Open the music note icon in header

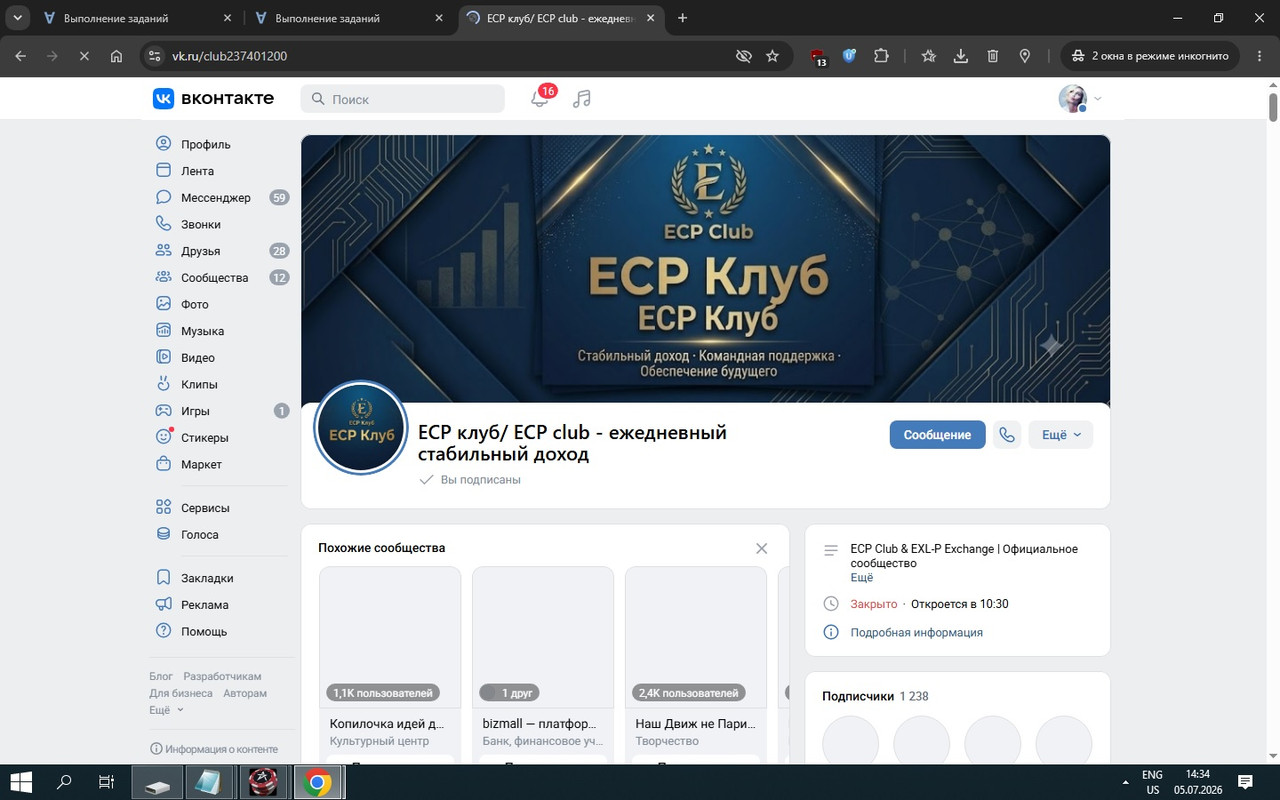(x=582, y=98)
